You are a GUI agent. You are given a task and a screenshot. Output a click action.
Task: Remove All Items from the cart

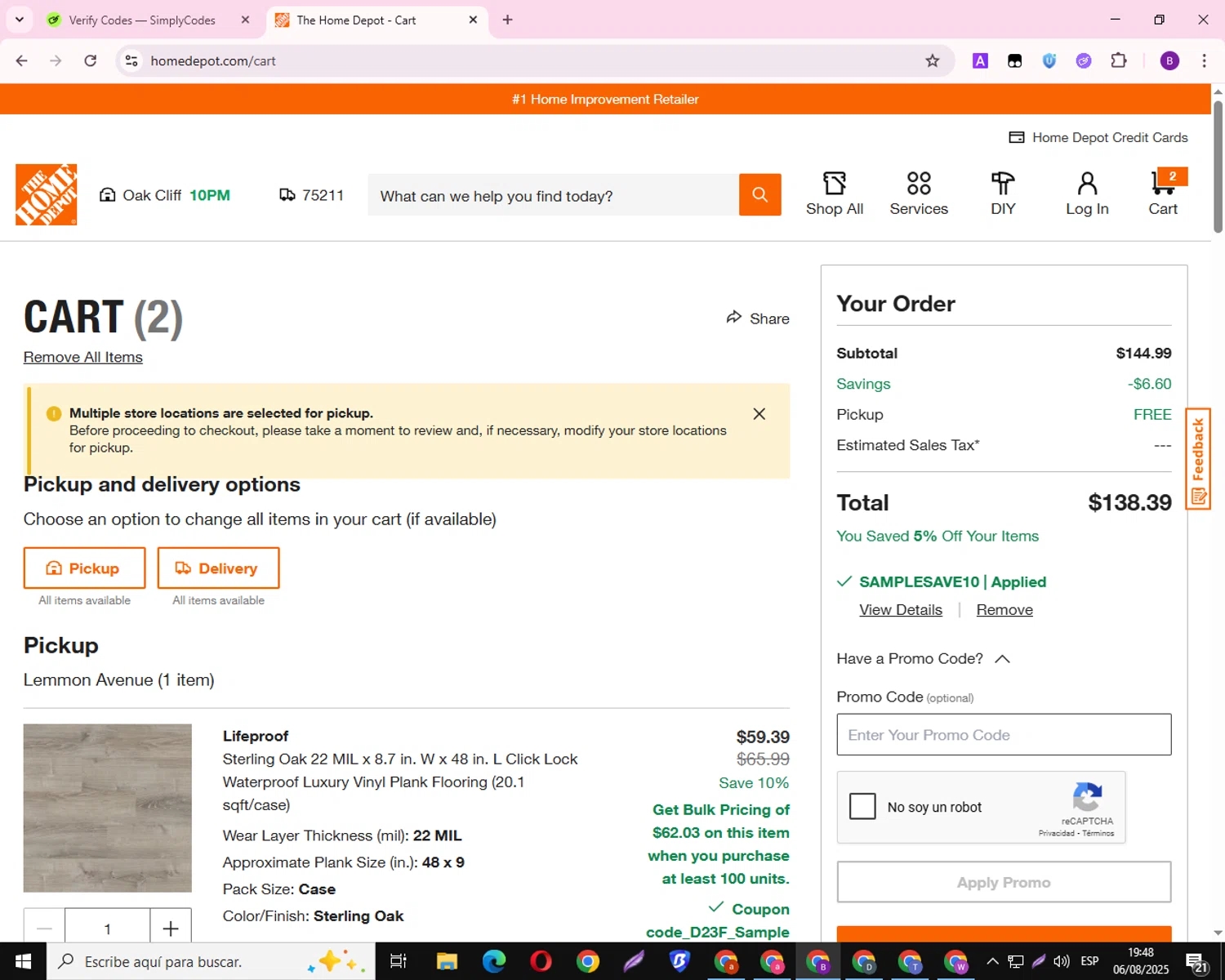coord(82,357)
